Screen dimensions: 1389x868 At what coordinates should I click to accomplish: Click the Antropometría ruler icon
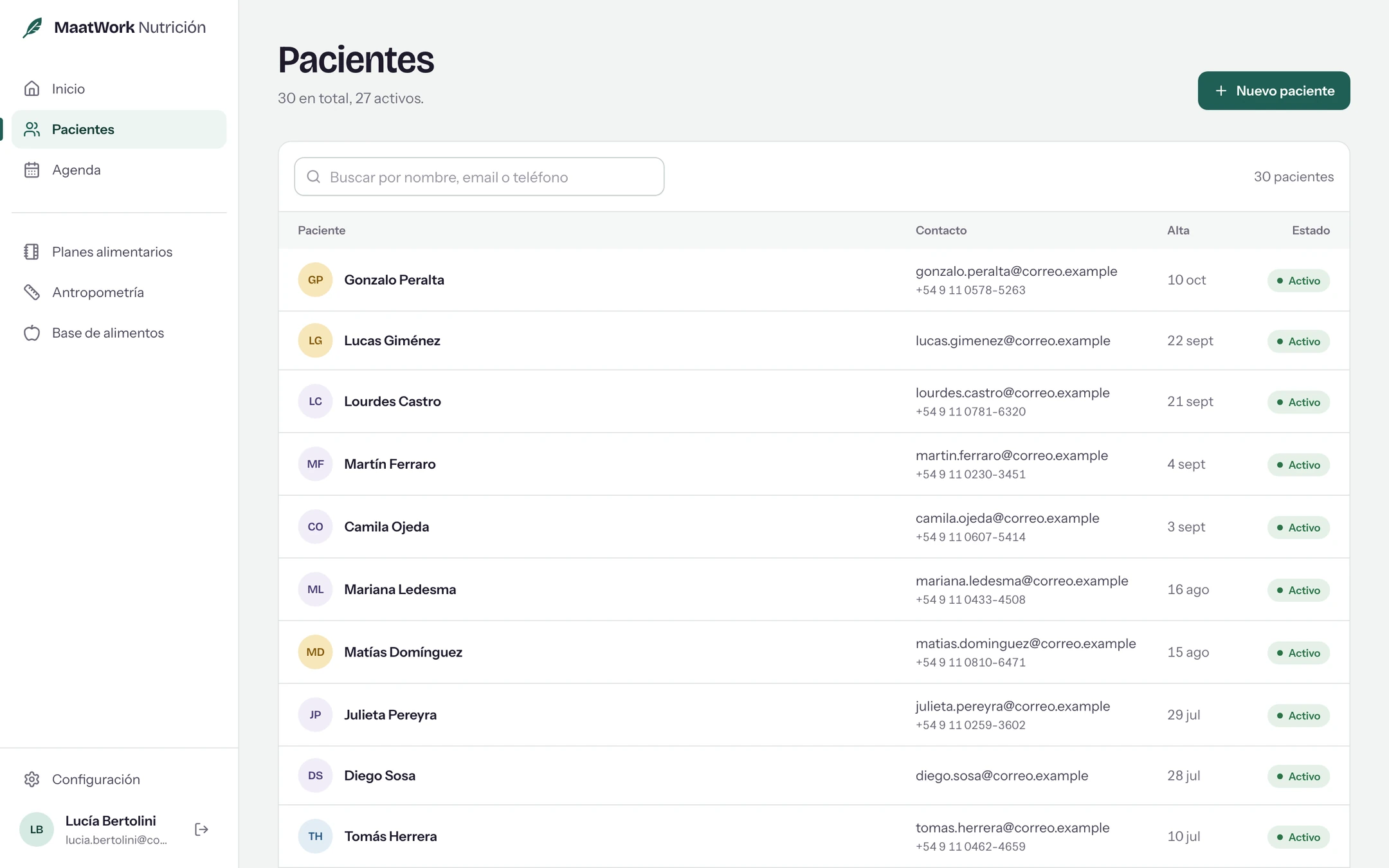32,292
